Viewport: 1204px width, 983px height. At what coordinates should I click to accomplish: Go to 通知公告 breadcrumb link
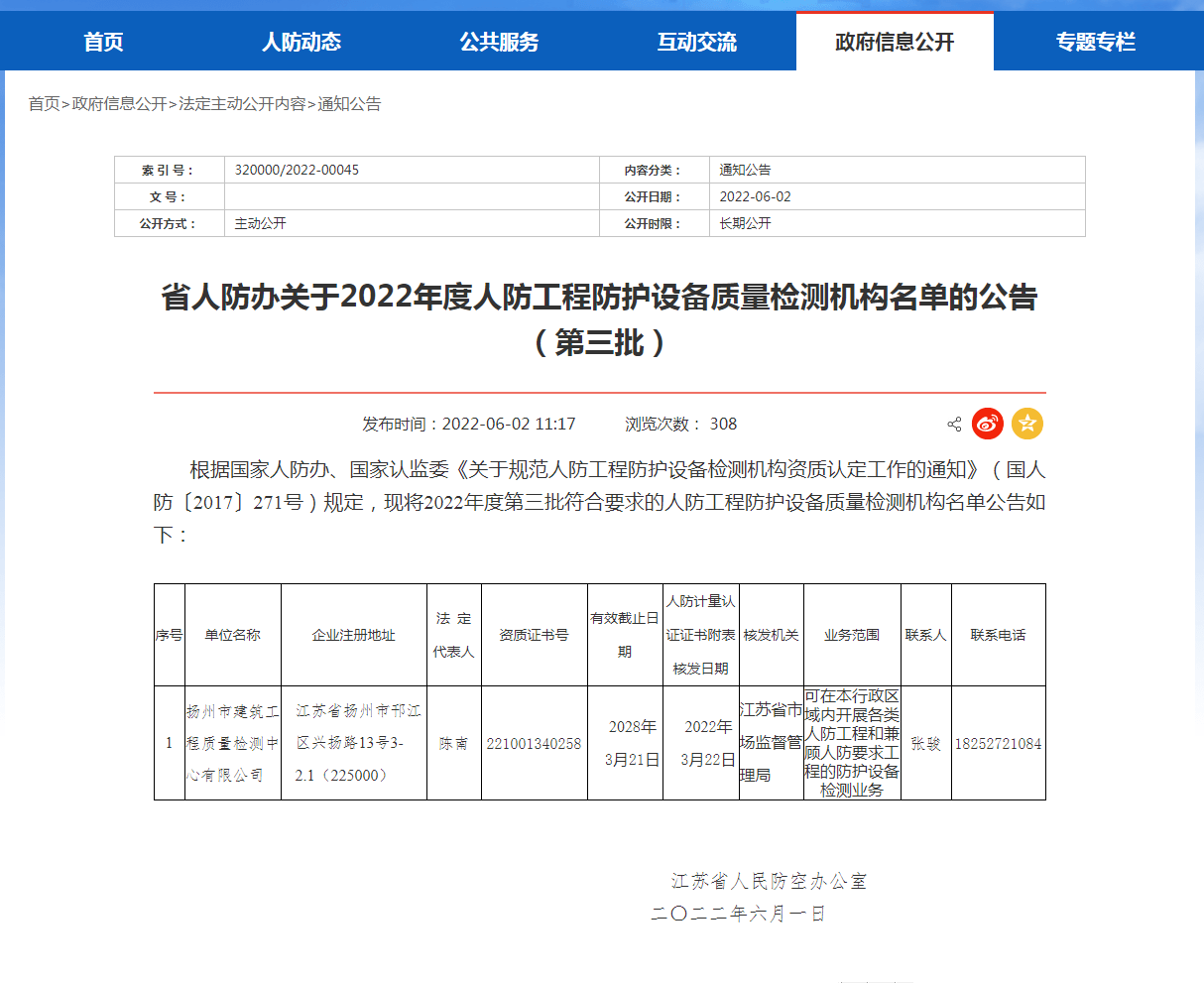coord(349,104)
